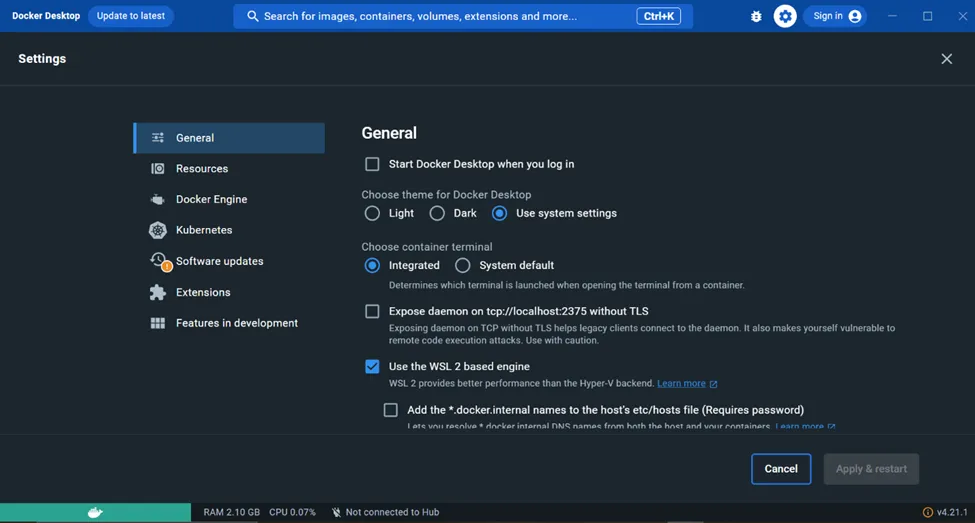Screen dimensions: 975x523
Task: Switch to Docker Engine settings
Action: click(x=229, y=200)
